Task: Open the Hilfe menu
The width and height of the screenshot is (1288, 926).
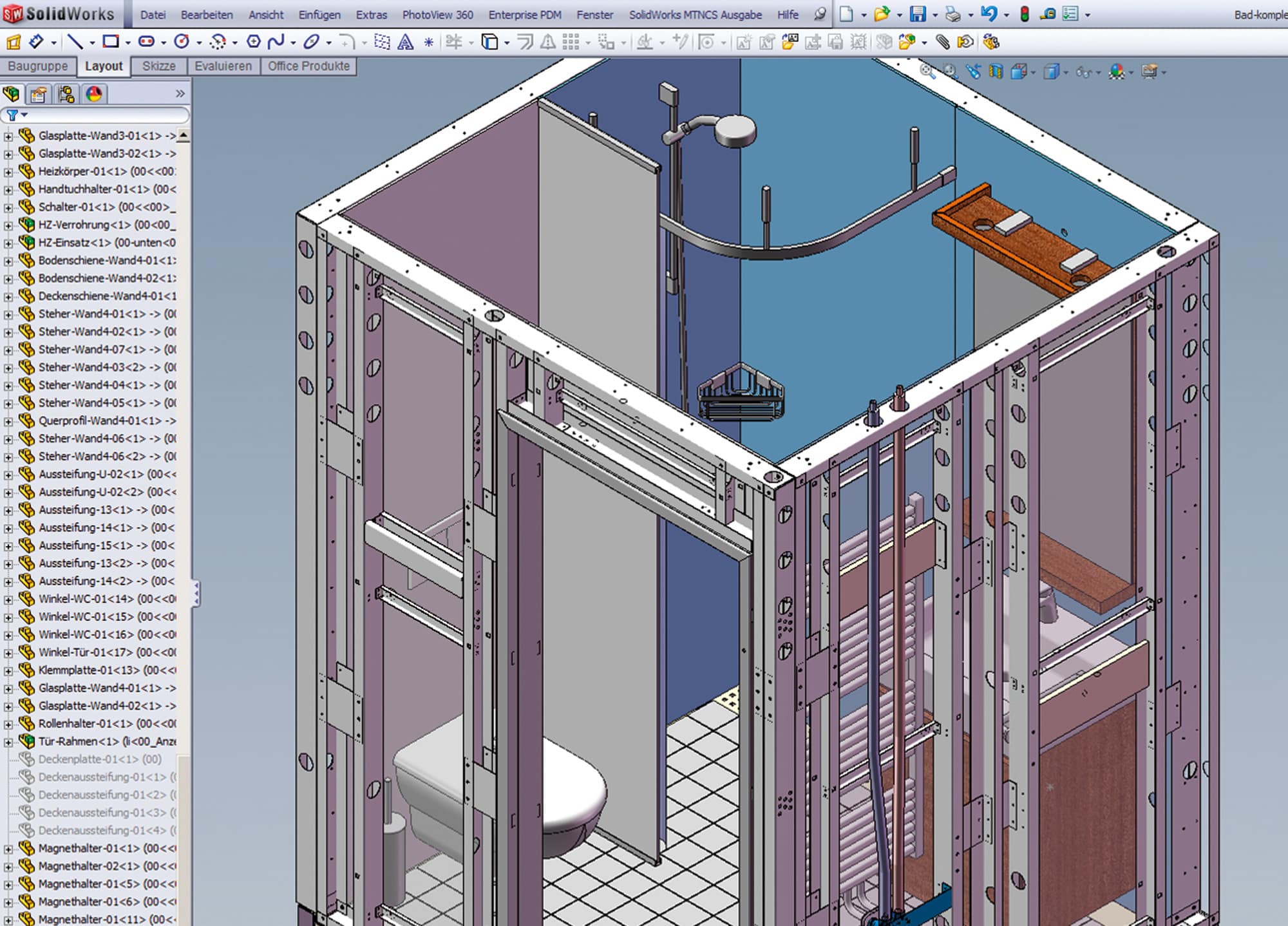Action: click(788, 14)
